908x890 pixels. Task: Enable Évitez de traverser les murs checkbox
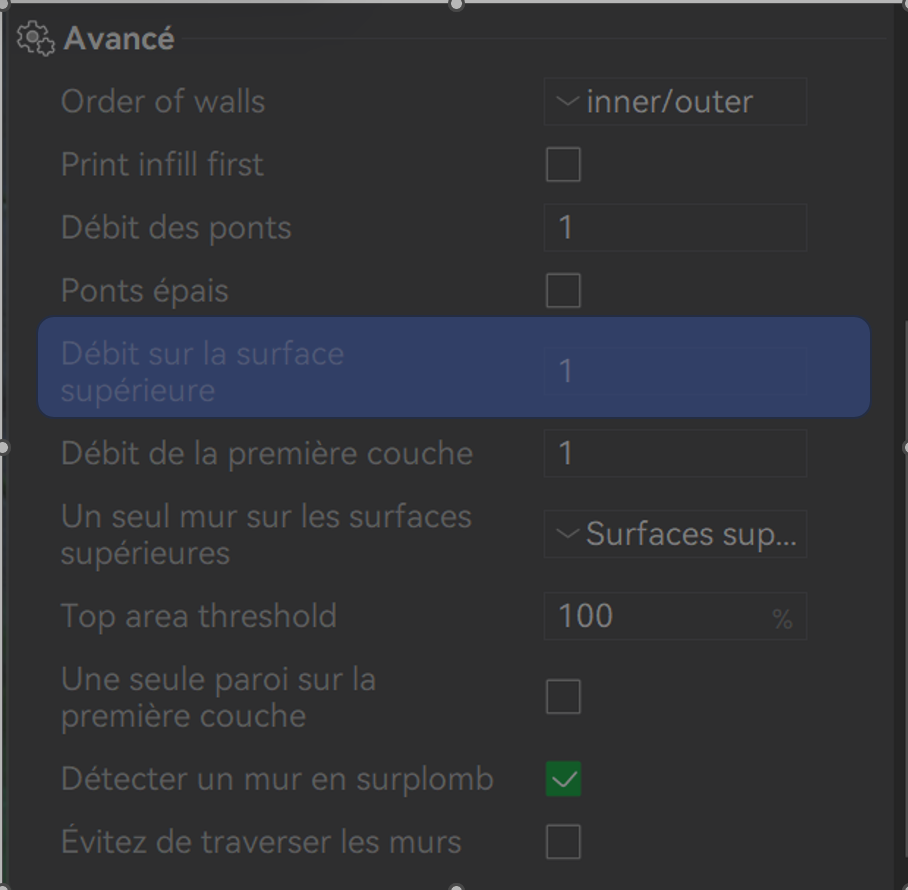563,842
